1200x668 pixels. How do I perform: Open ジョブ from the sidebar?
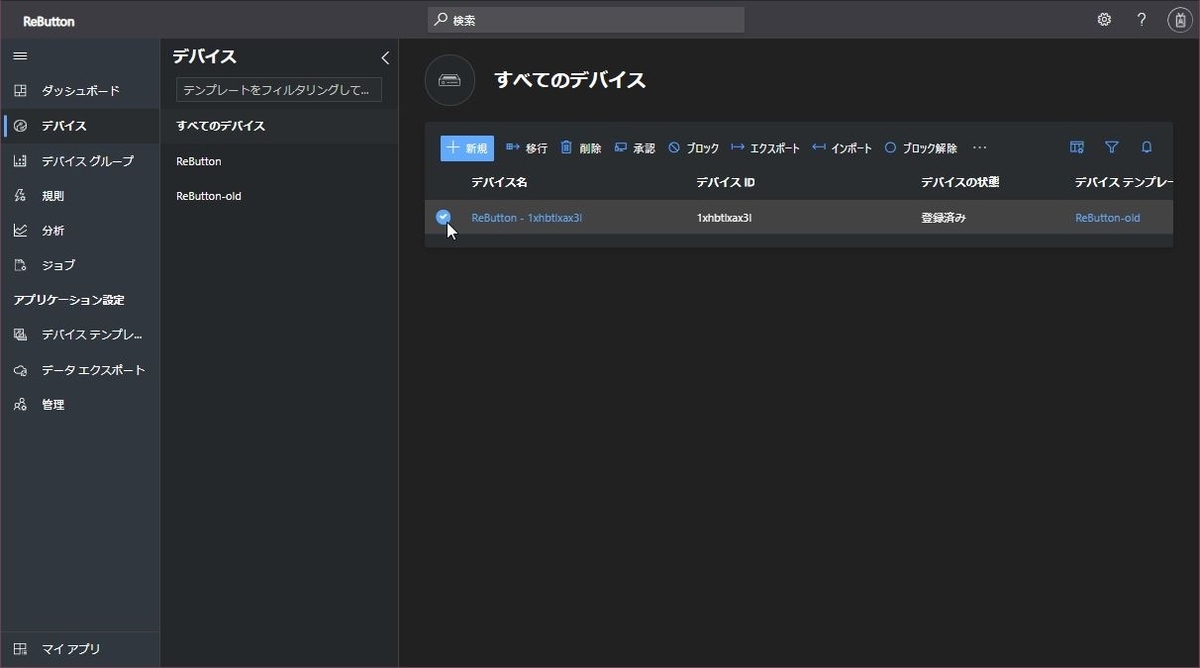click(80, 265)
